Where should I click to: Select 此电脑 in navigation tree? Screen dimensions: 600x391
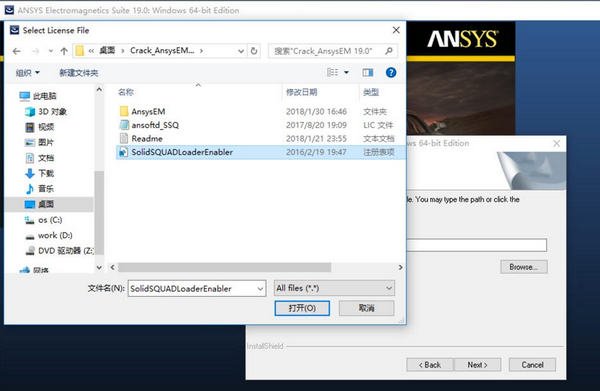(x=38, y=96)
